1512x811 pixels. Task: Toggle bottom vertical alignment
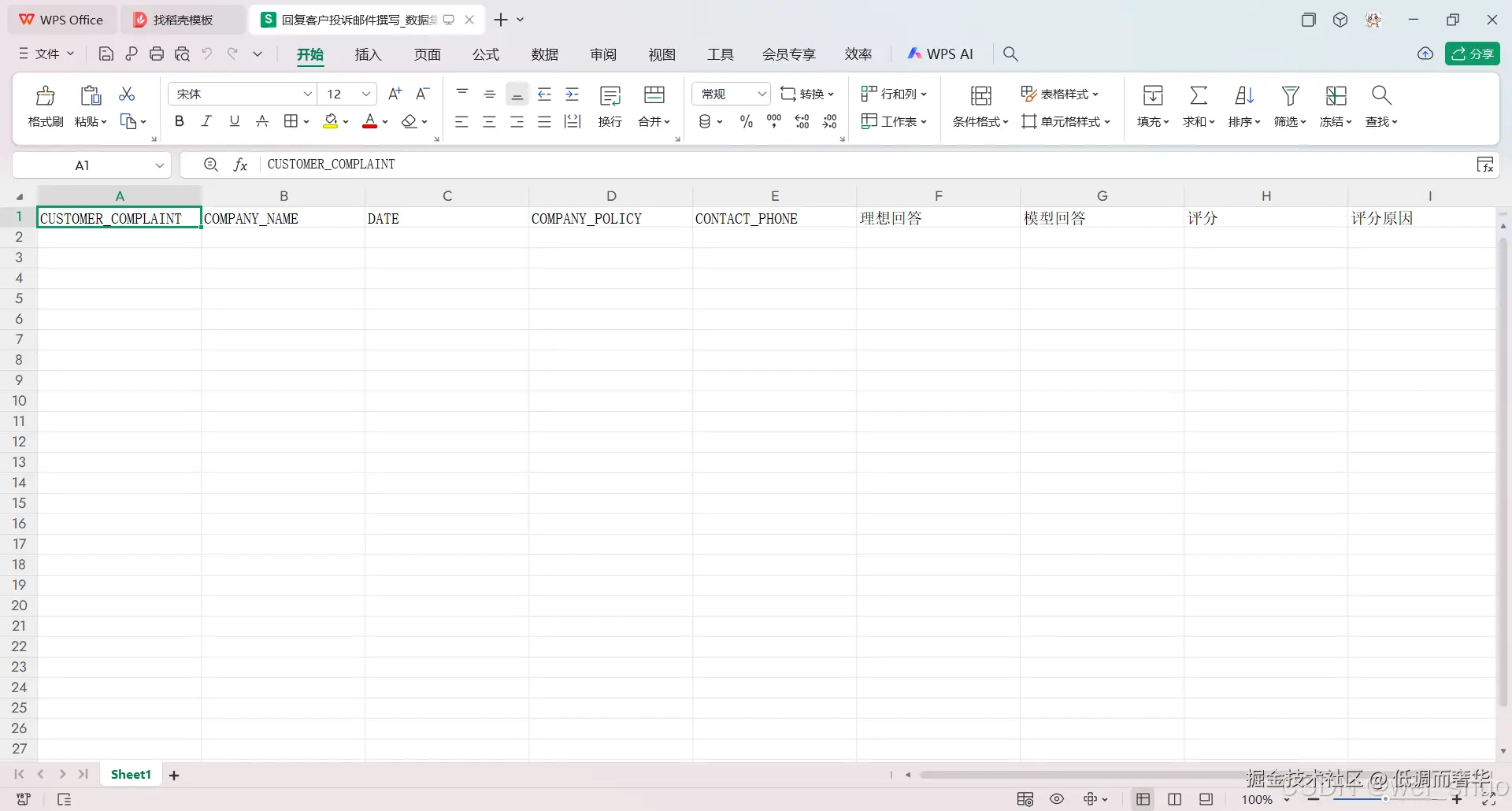tap(517, 94)
